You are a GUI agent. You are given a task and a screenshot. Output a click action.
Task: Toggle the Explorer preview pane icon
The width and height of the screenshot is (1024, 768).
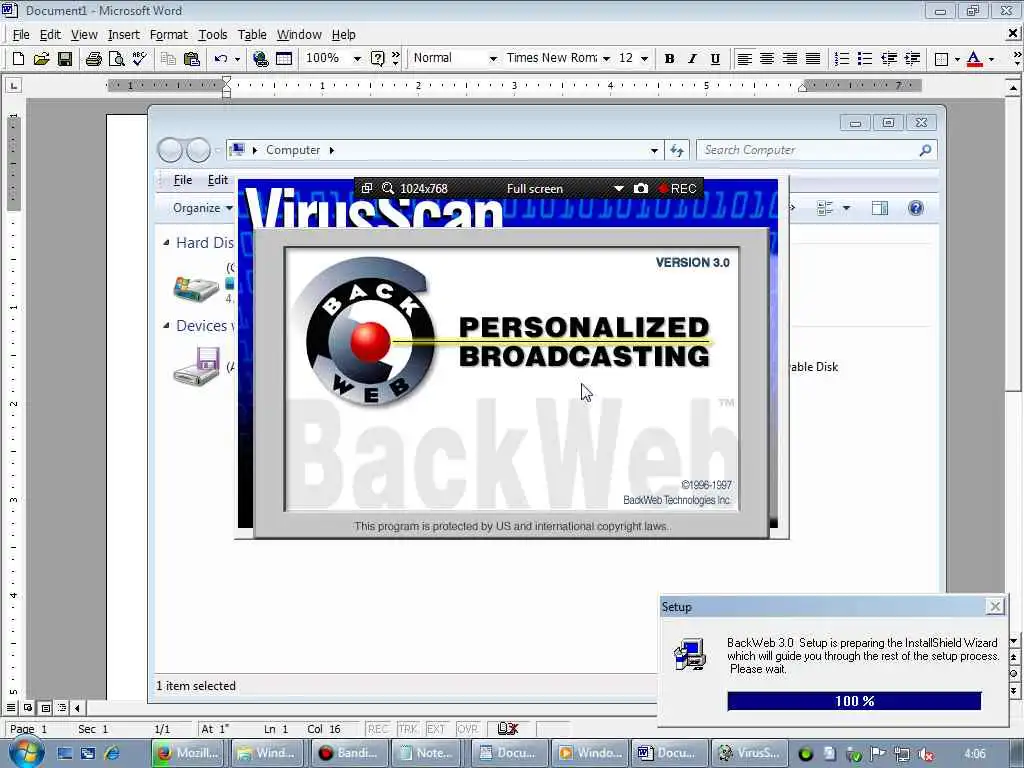click(880, 208)
